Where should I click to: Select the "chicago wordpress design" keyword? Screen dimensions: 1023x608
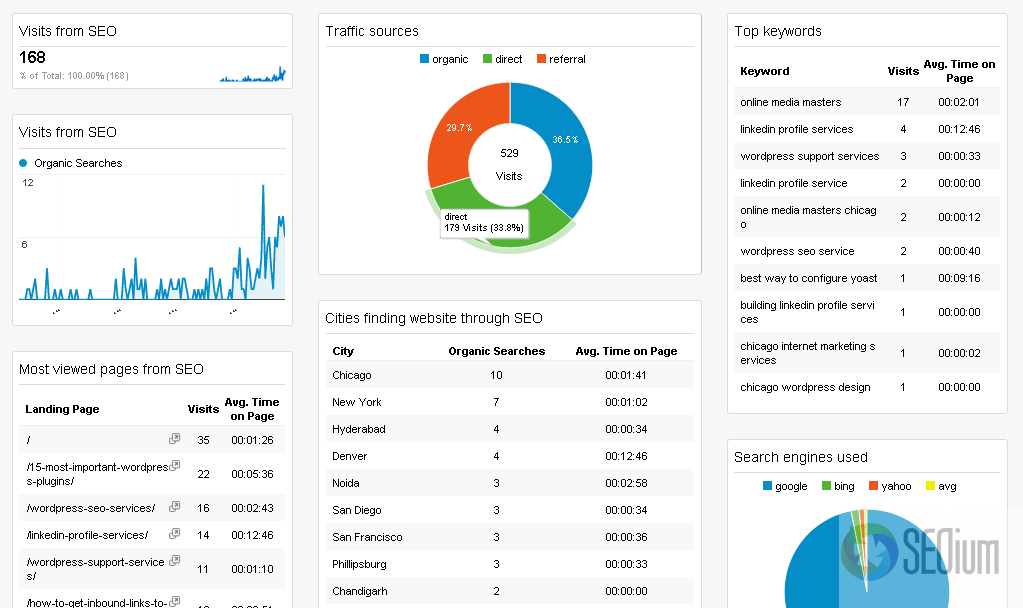(805, 388)
